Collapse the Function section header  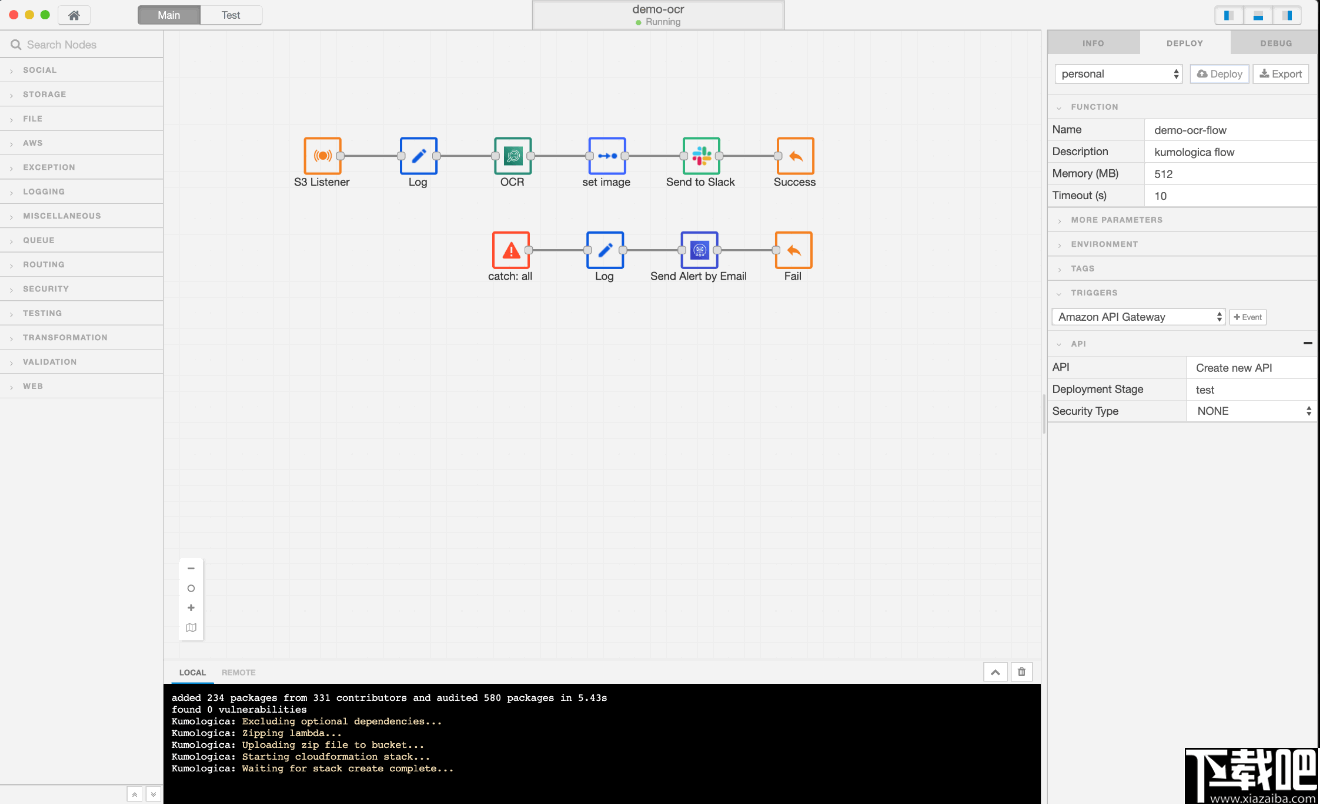pos(1183,107)
